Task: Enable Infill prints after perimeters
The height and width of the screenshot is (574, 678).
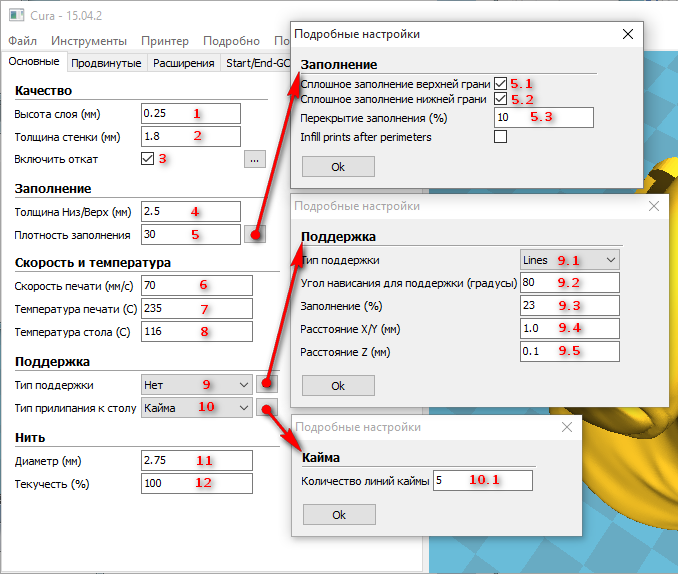Action: [501, 137]
